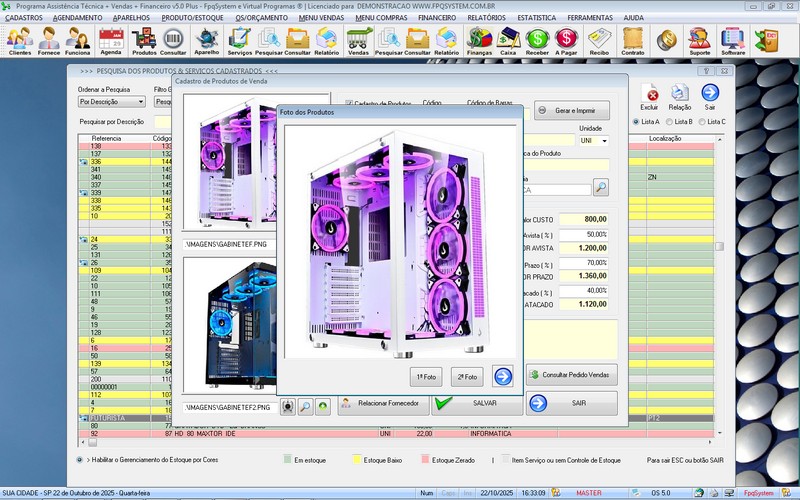Click the Excluir icon in search window
This screenshot has height=500, width=800.
point(649,97)
